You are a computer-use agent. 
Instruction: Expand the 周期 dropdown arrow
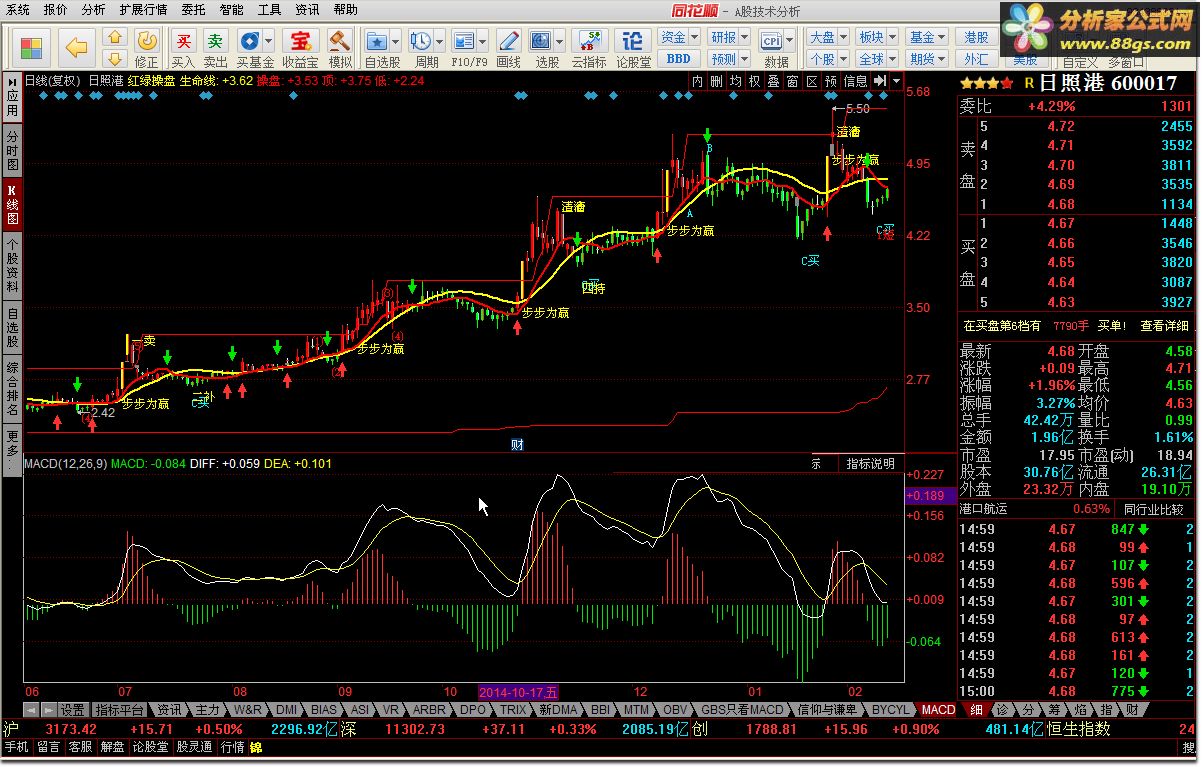(440, 41)
